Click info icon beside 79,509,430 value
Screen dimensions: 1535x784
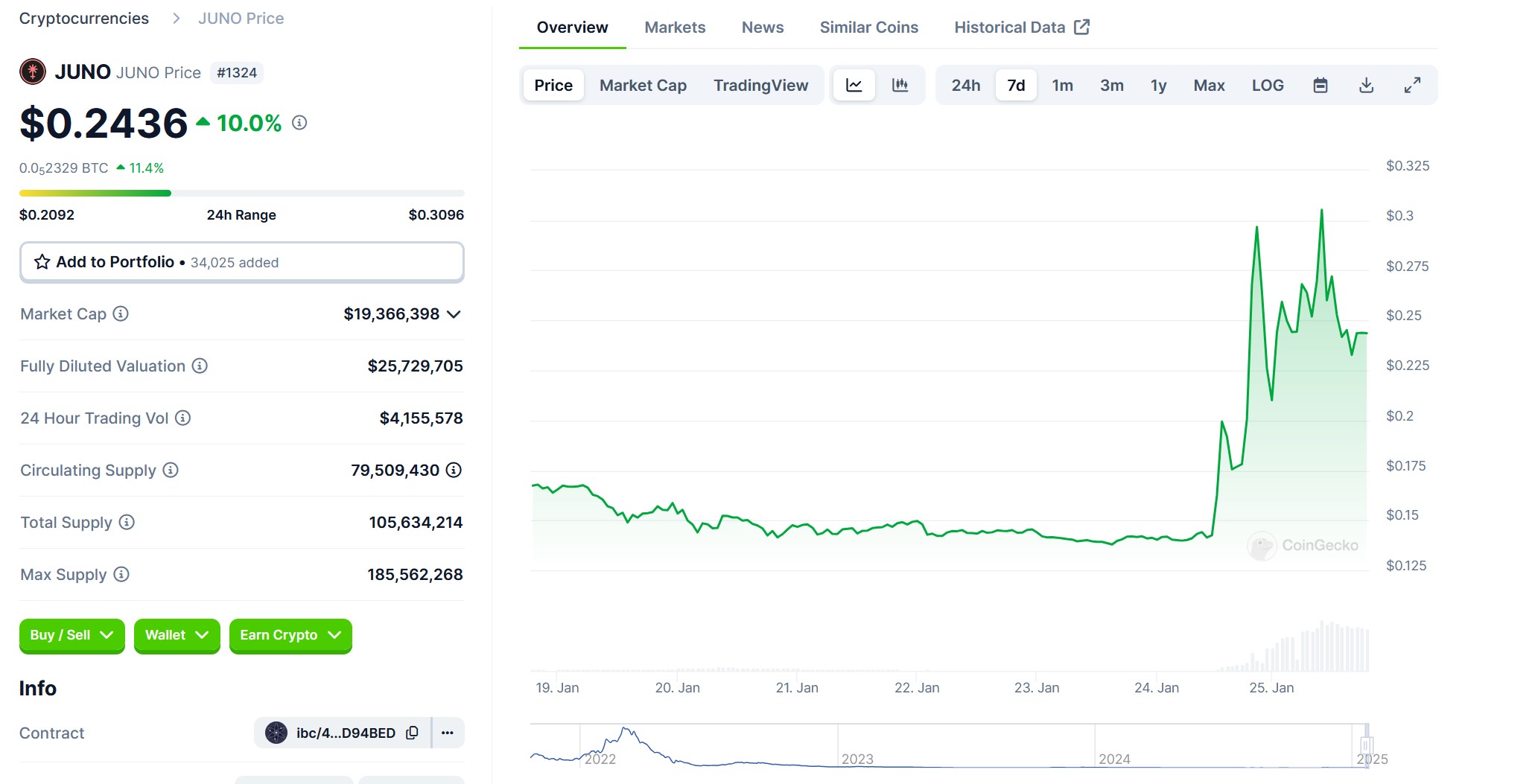coord(454,470)
